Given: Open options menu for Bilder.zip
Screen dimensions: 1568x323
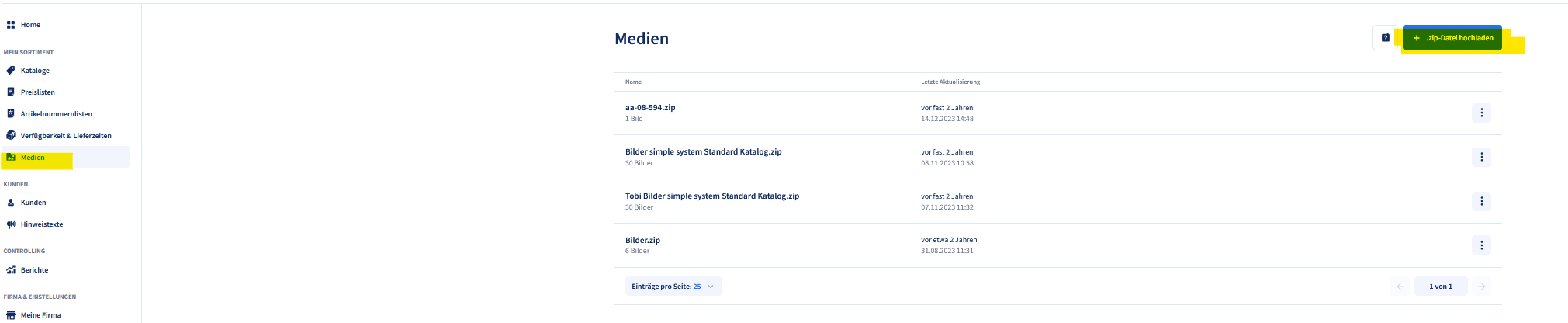Looking at the screenshot, I should coord(1481,245).
